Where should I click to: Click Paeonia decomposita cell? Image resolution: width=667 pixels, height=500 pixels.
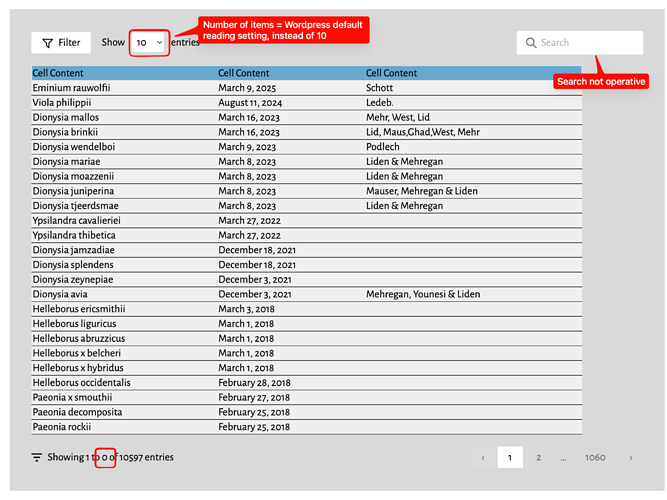[x=77, y=412]
